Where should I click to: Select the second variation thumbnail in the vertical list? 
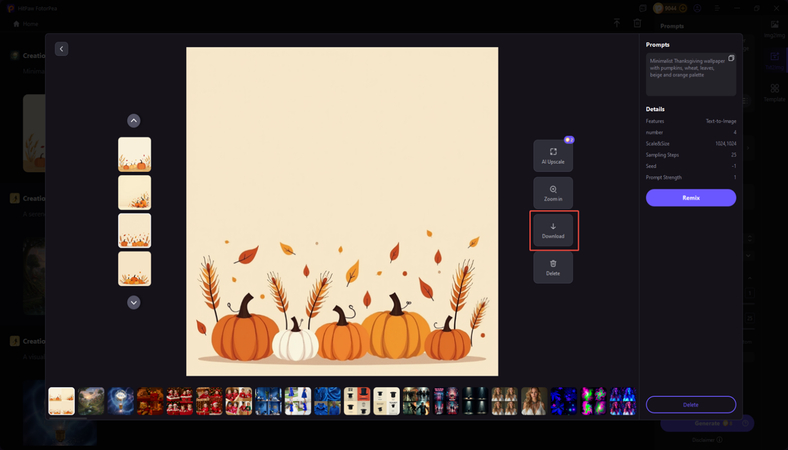pos(134,192)
